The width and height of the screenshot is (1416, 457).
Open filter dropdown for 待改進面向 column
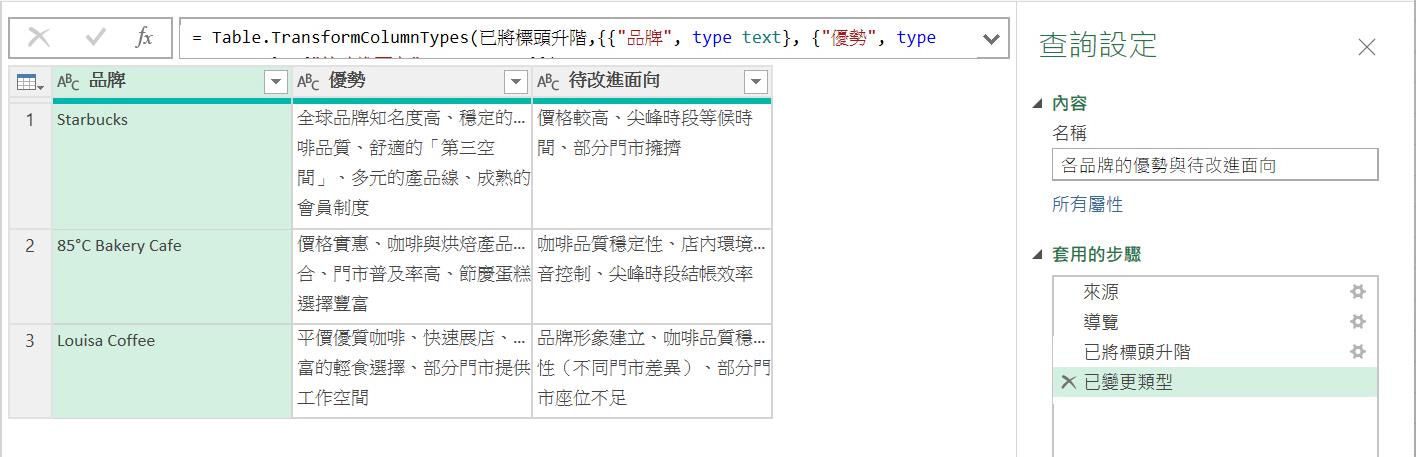click(x=756, y=82)
